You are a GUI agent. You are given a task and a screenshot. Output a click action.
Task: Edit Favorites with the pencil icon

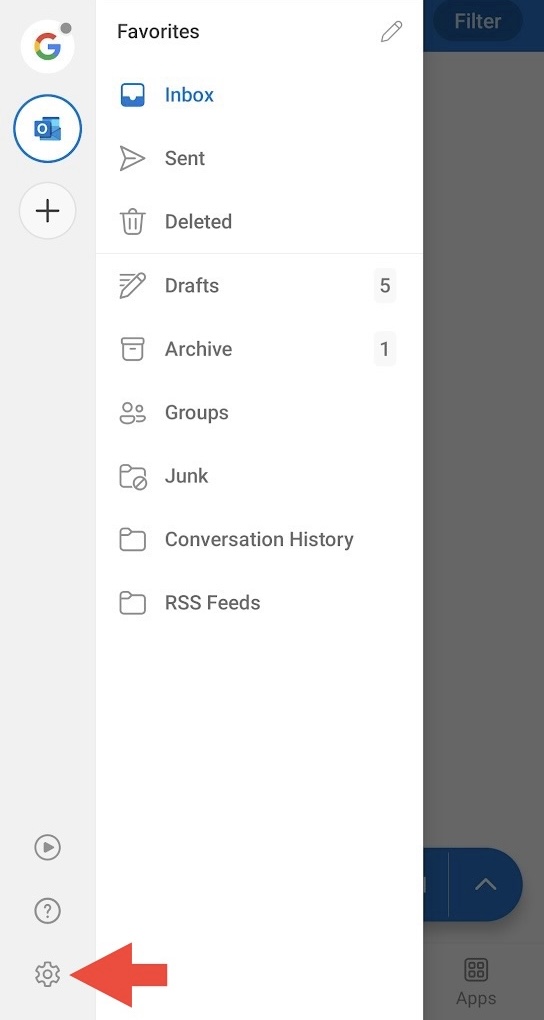pyautogui.click(x=391, y=31)
